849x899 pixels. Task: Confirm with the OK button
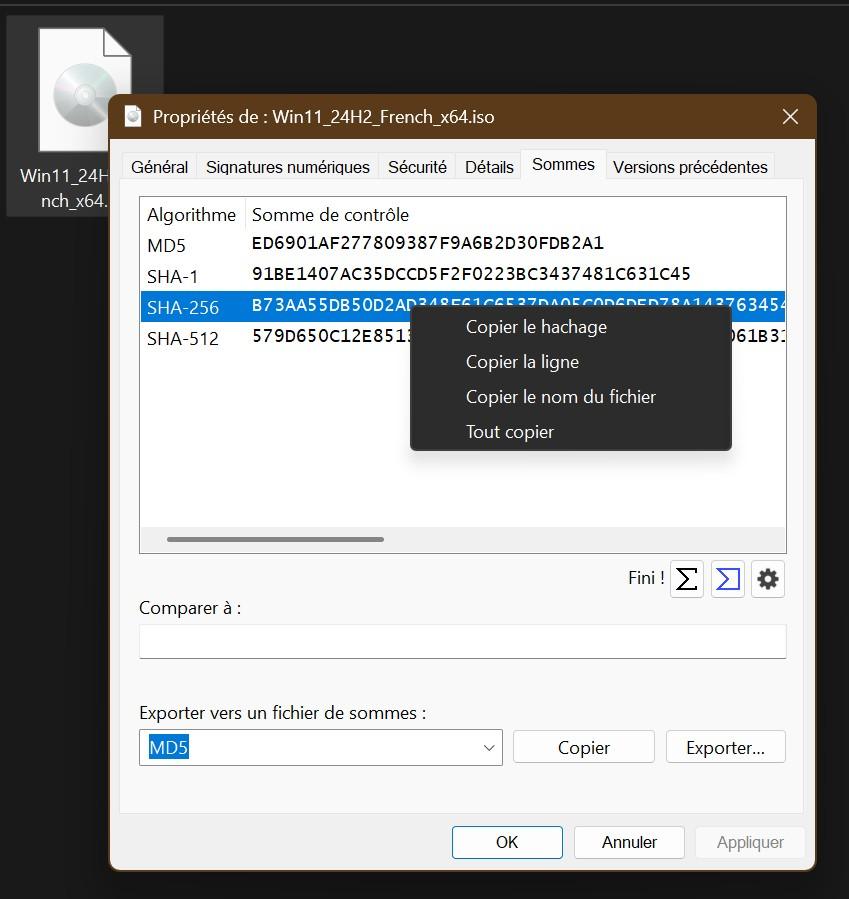507,842
